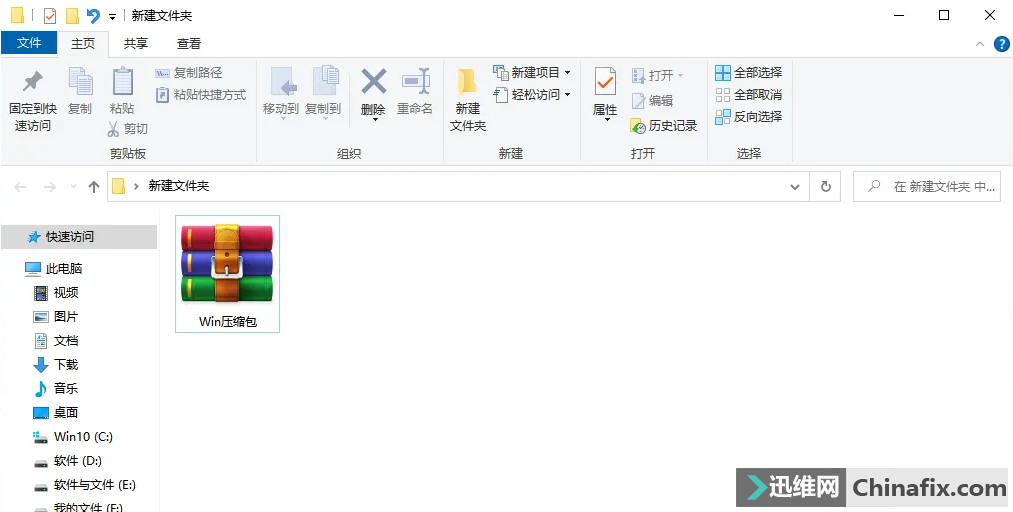Image resolution: width=1013 pixels, height=512 pixels.
Task: Click the title bar undo arrow
Action: click(94, 15)
